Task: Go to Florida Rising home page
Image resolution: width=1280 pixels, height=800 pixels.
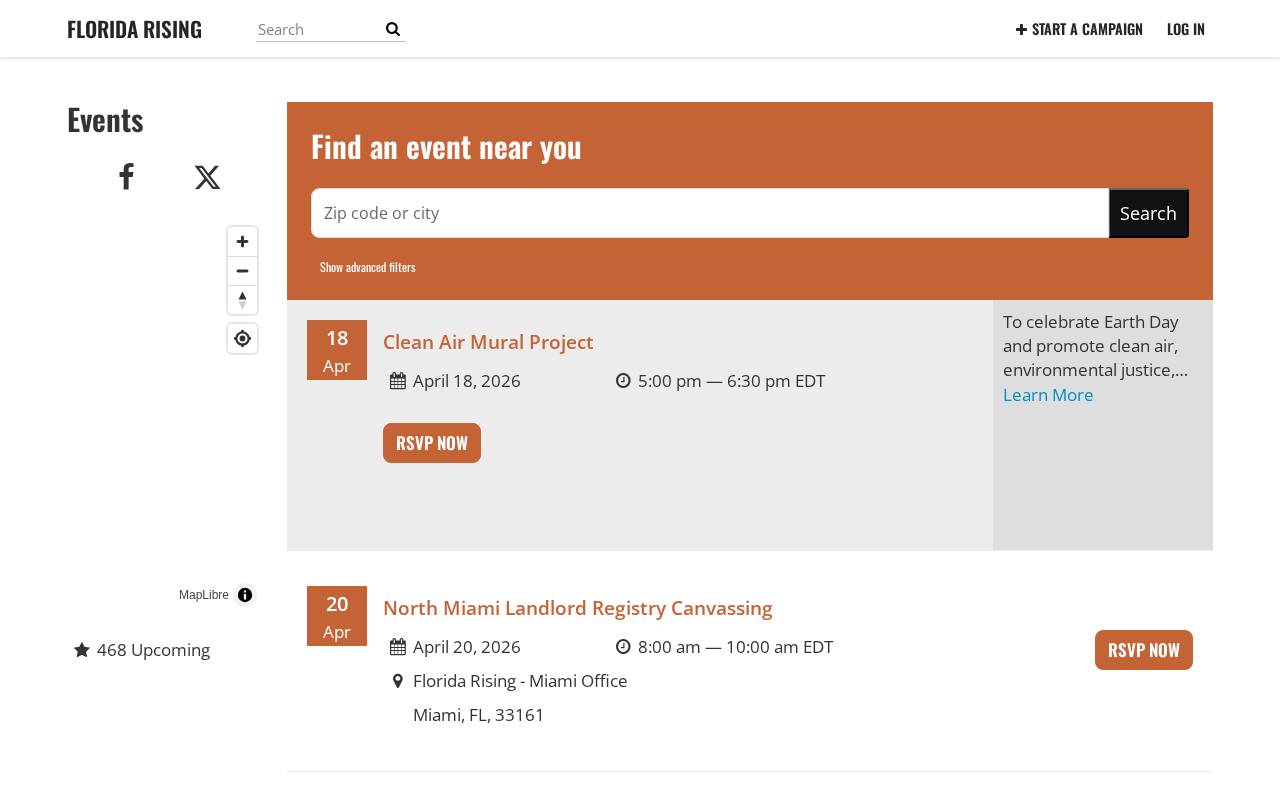Action: (x=134, y=29)
